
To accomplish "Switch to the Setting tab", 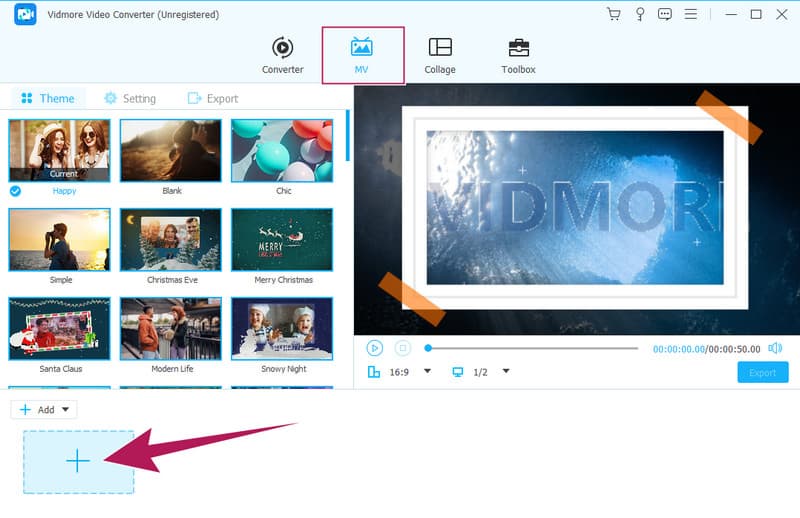I will coord(130,98).
